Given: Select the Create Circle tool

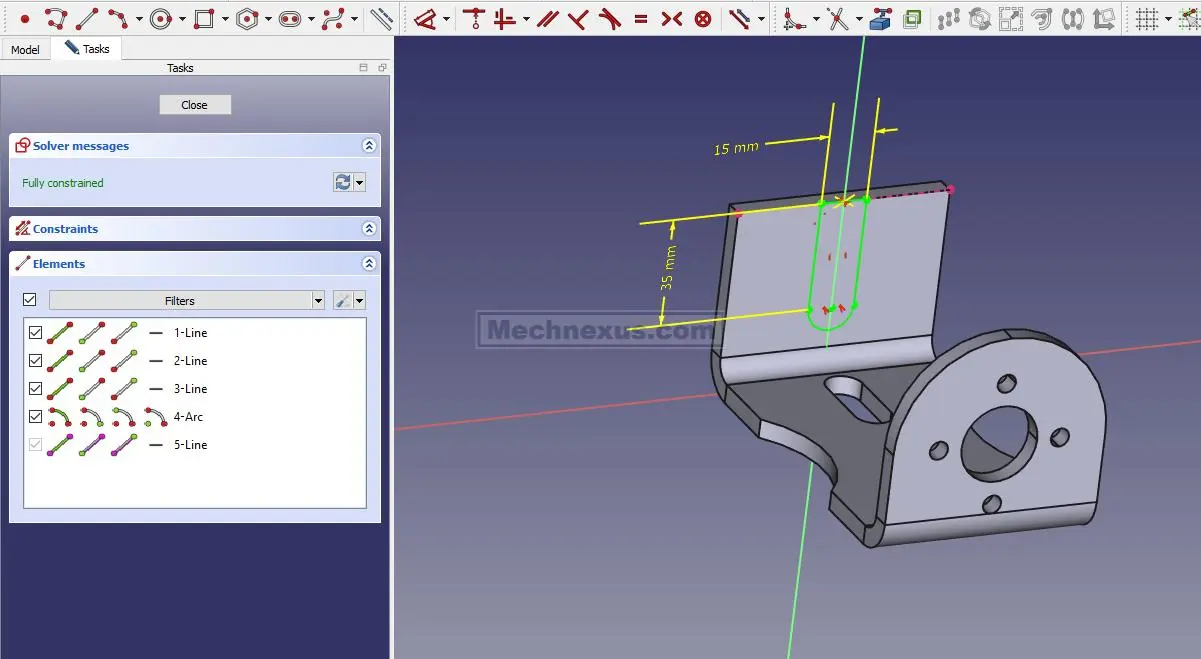Looking at the screenshot, I should 161,18.
